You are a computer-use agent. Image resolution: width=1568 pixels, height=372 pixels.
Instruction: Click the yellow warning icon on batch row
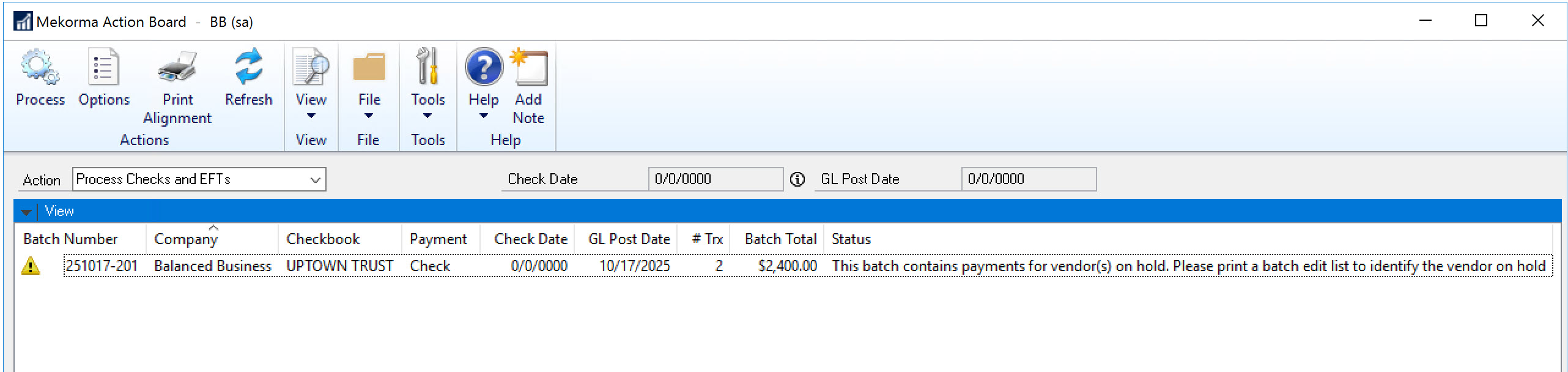[x=31, y=266]
